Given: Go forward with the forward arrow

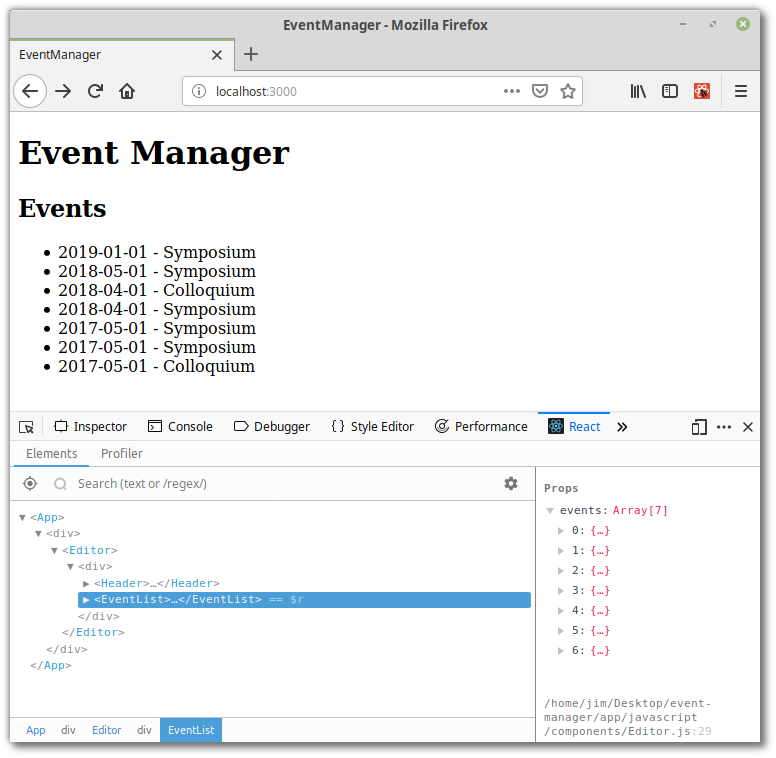Looking at the screenshot, I should [x=63, y=91].
